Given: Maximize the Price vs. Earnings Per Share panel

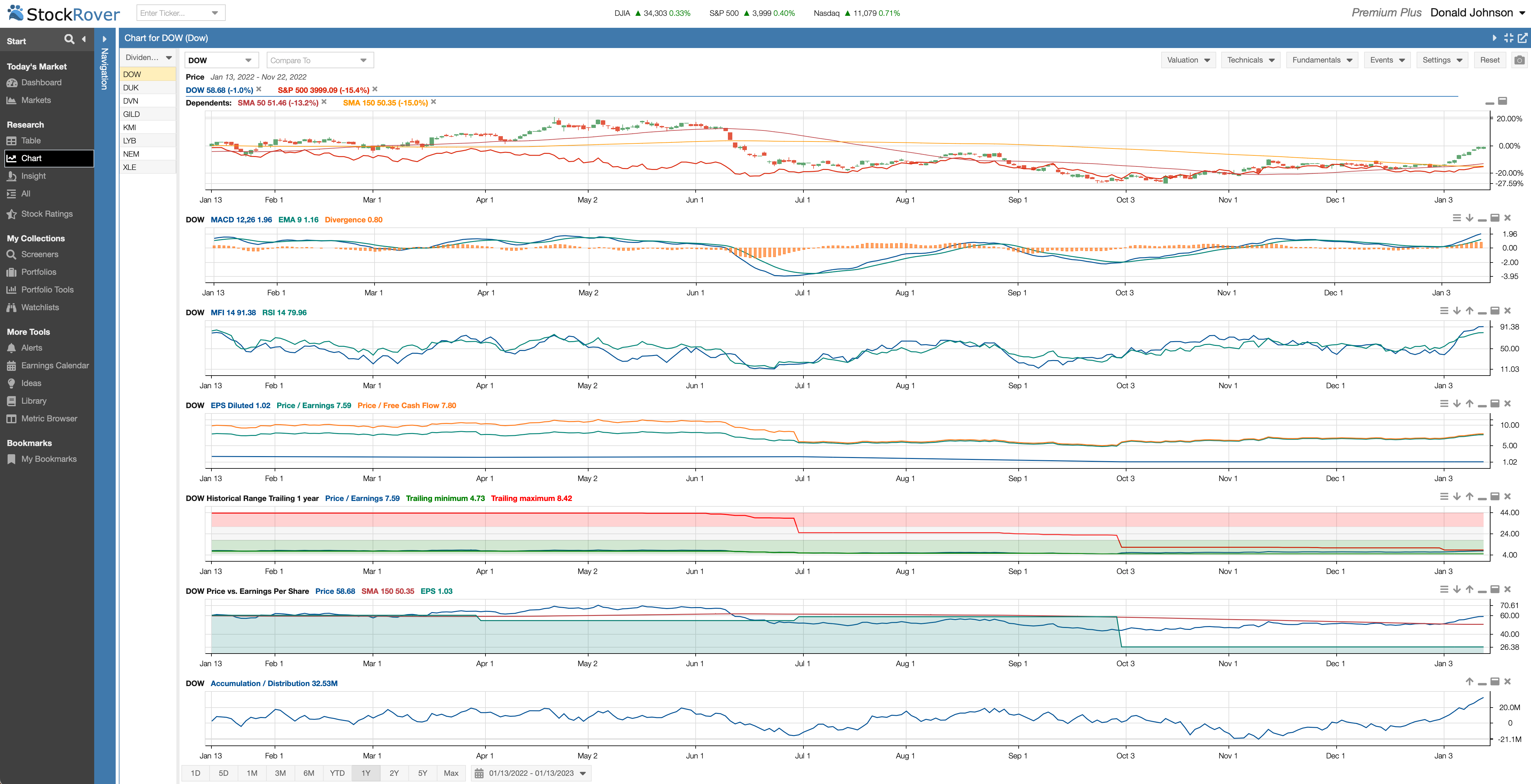Looking at the screenshot, I should [1495, 589].
